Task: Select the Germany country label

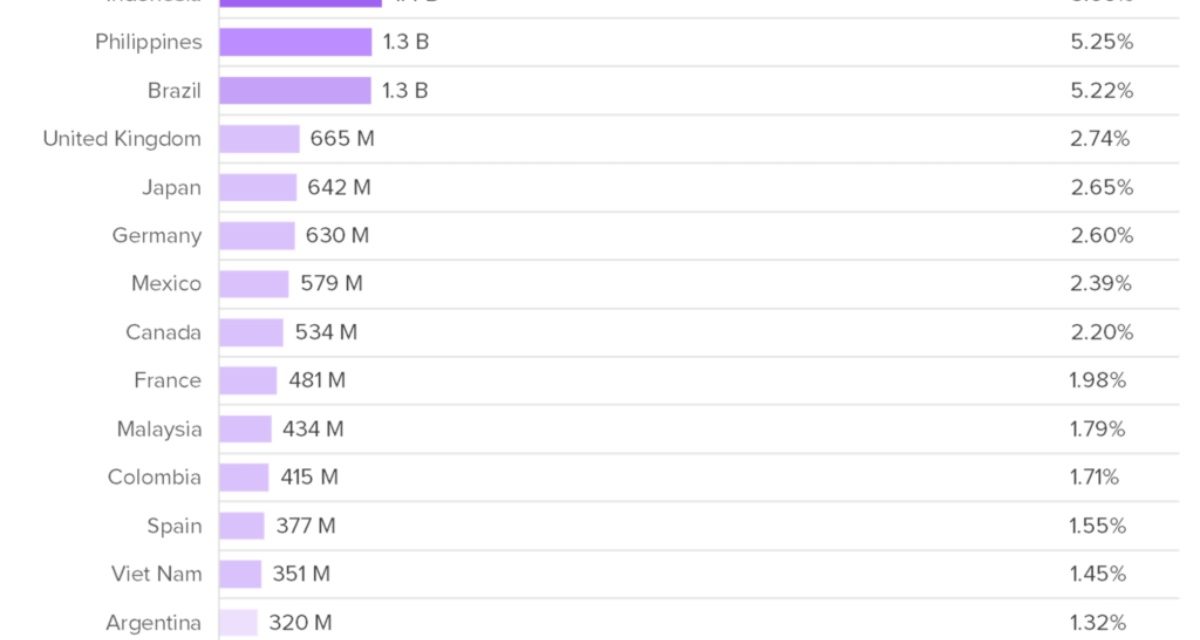Action: 156,236
